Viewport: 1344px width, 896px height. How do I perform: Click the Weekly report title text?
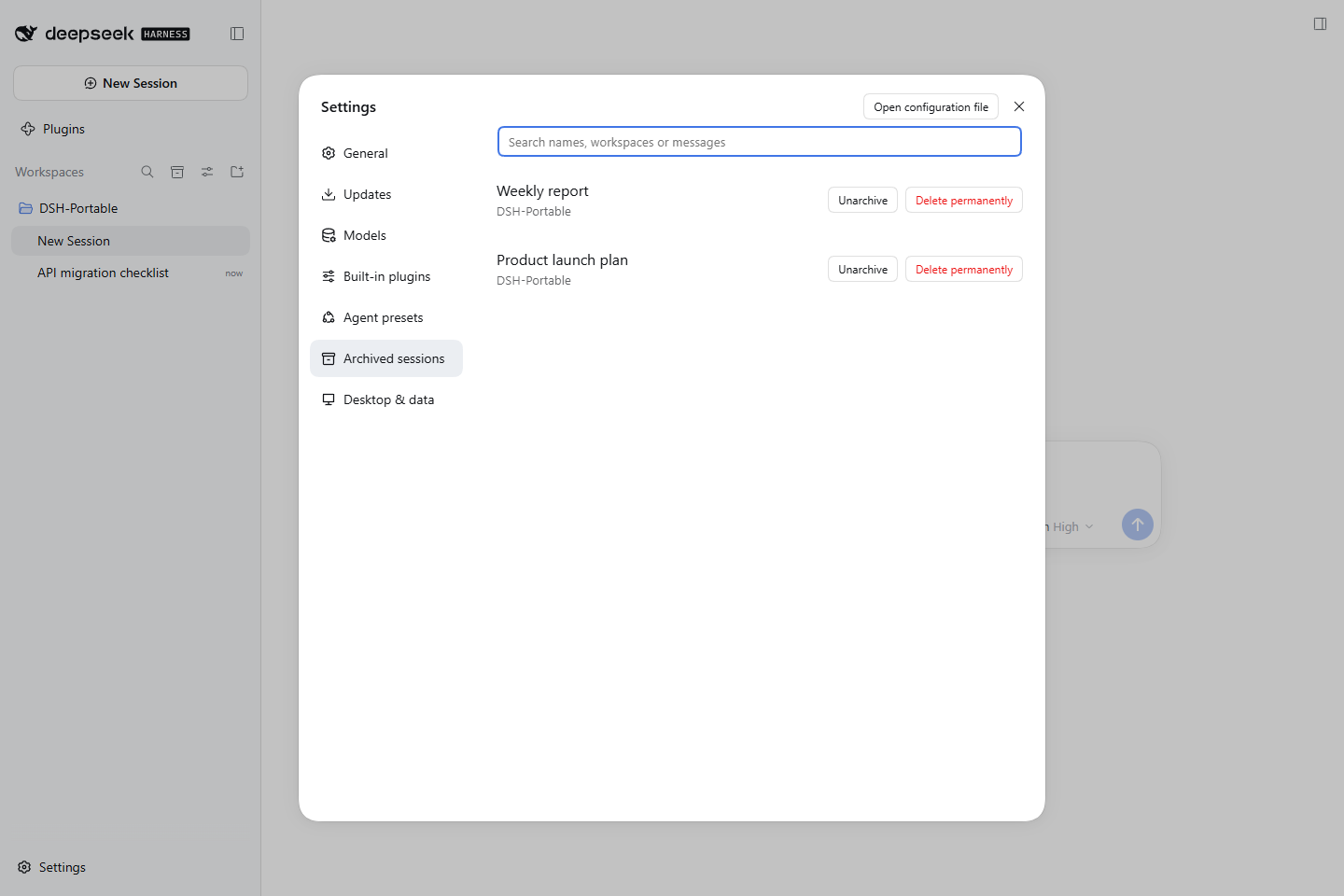[x=542, y=190]
